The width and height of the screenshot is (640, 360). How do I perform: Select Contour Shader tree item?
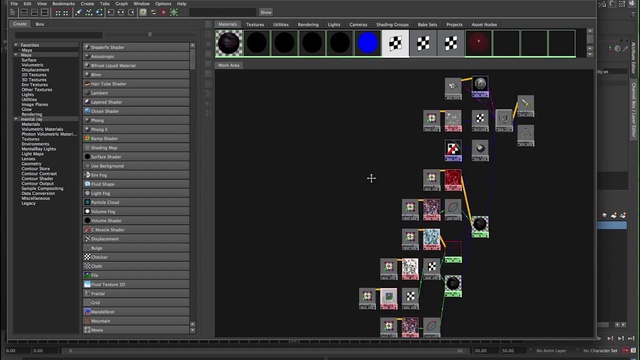click(x=37, y=178)
